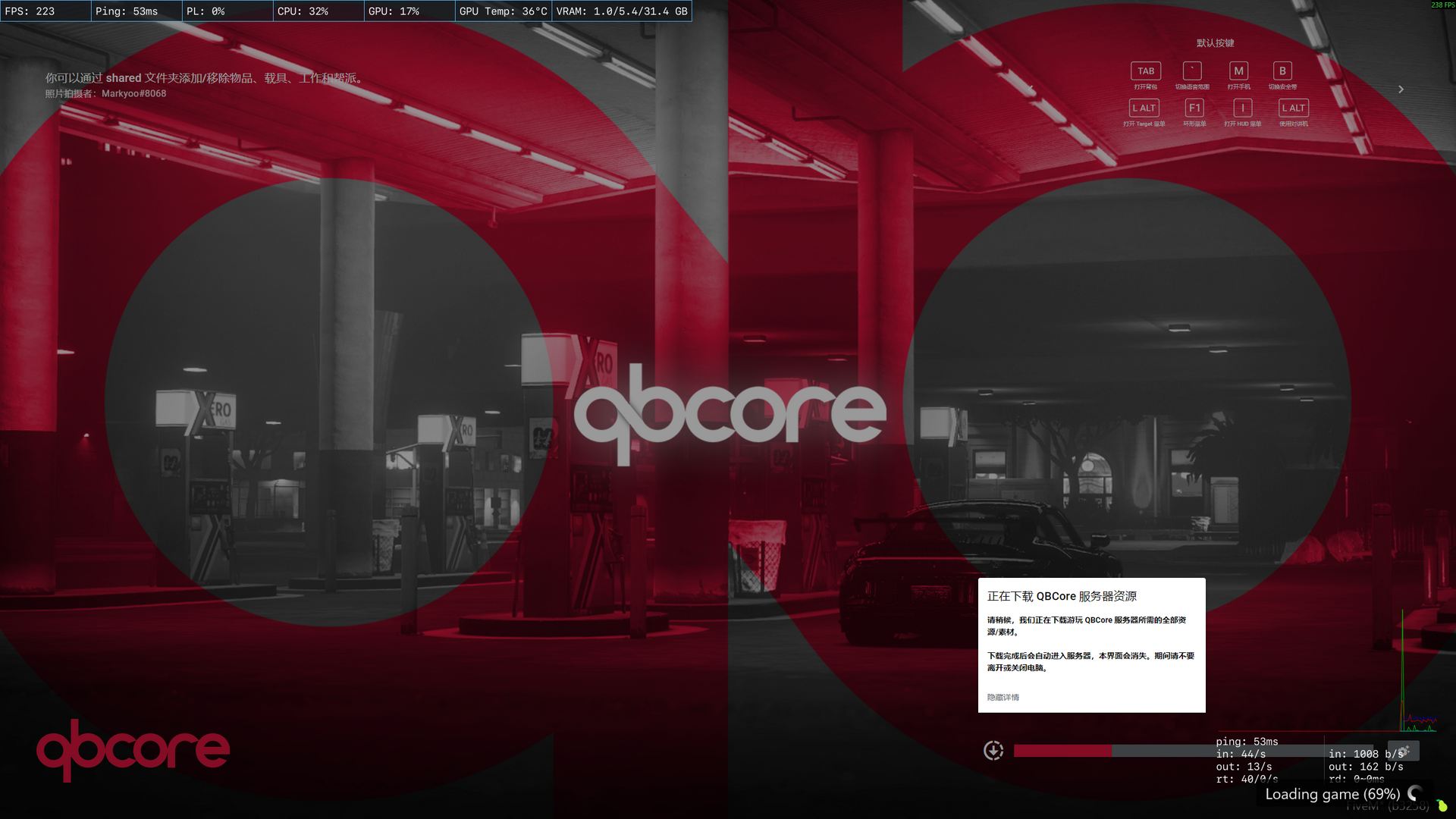Click the 下载完成后 auto-join notice paragraph

coord(1090,662)
